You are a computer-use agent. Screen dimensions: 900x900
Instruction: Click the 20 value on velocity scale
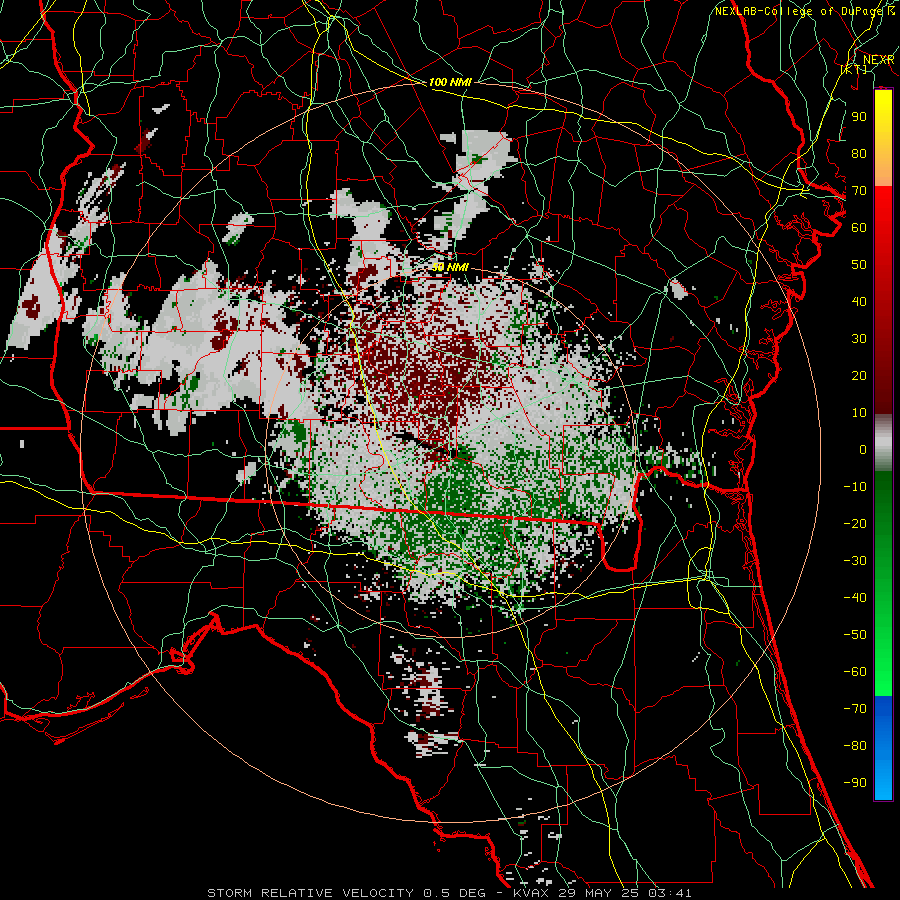point(859,375)
